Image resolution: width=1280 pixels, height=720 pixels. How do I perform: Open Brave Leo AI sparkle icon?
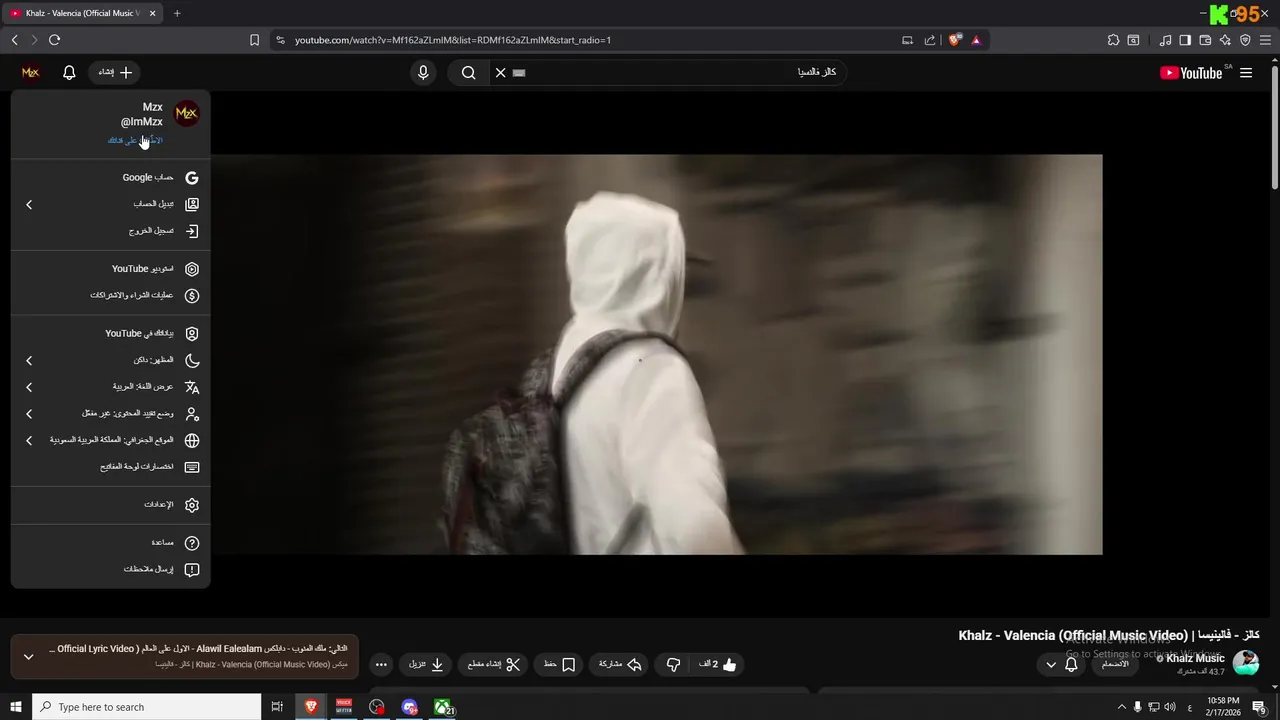click(1225, 40)
